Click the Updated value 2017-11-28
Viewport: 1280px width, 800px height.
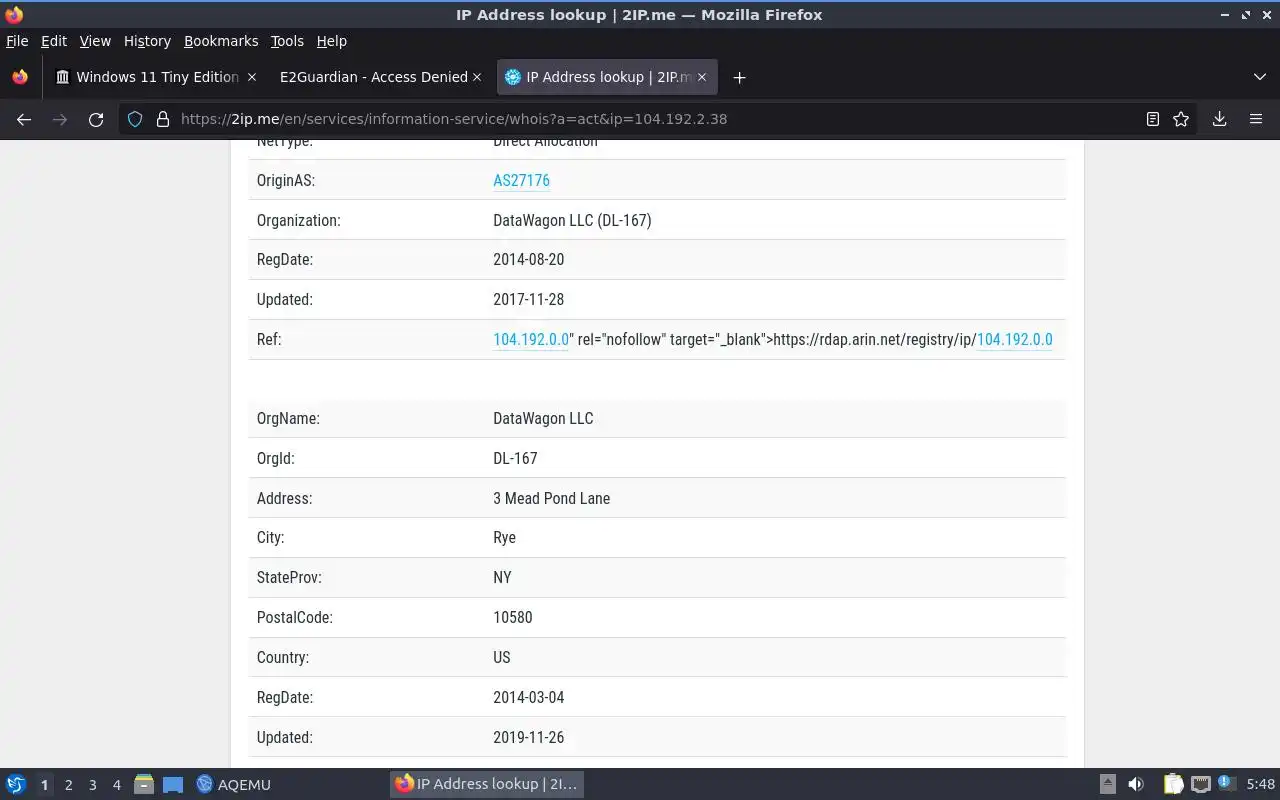[528, 299]
